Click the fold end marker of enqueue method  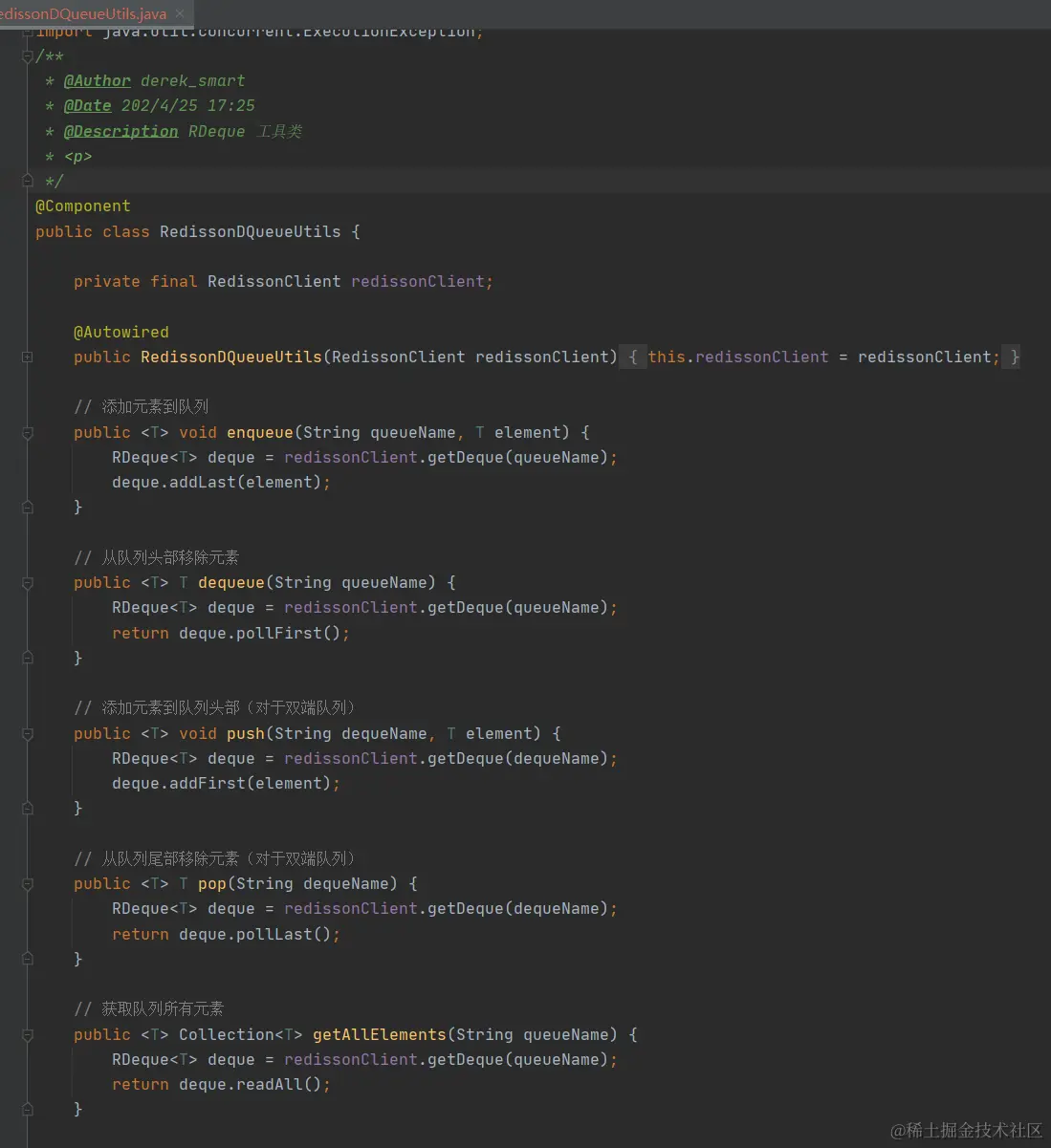28,507
